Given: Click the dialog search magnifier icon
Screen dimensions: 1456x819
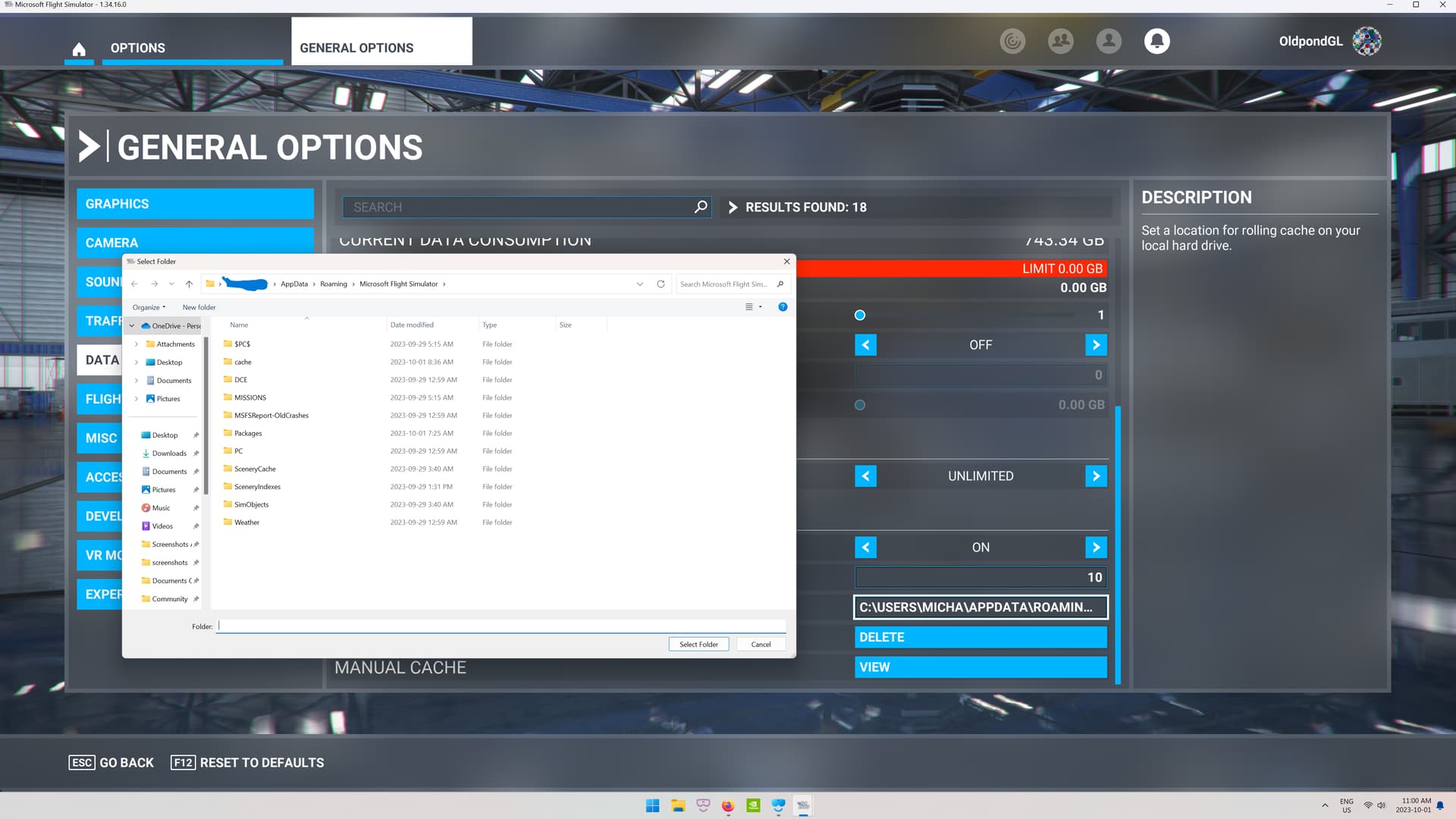Looking at the screenshot, I should (x=780, y=284).
